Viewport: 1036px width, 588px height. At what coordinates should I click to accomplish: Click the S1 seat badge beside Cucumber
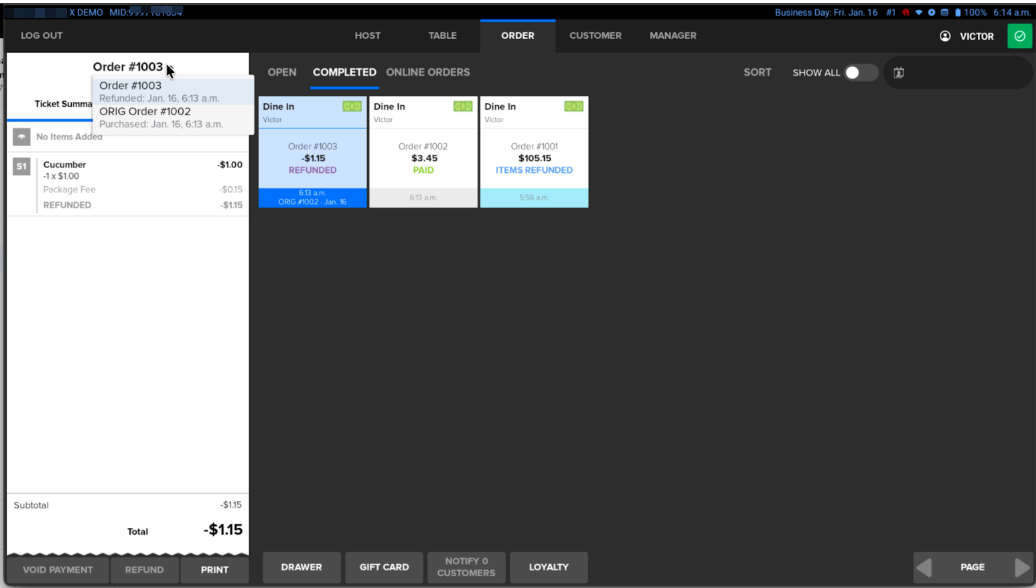click(20, 166)
